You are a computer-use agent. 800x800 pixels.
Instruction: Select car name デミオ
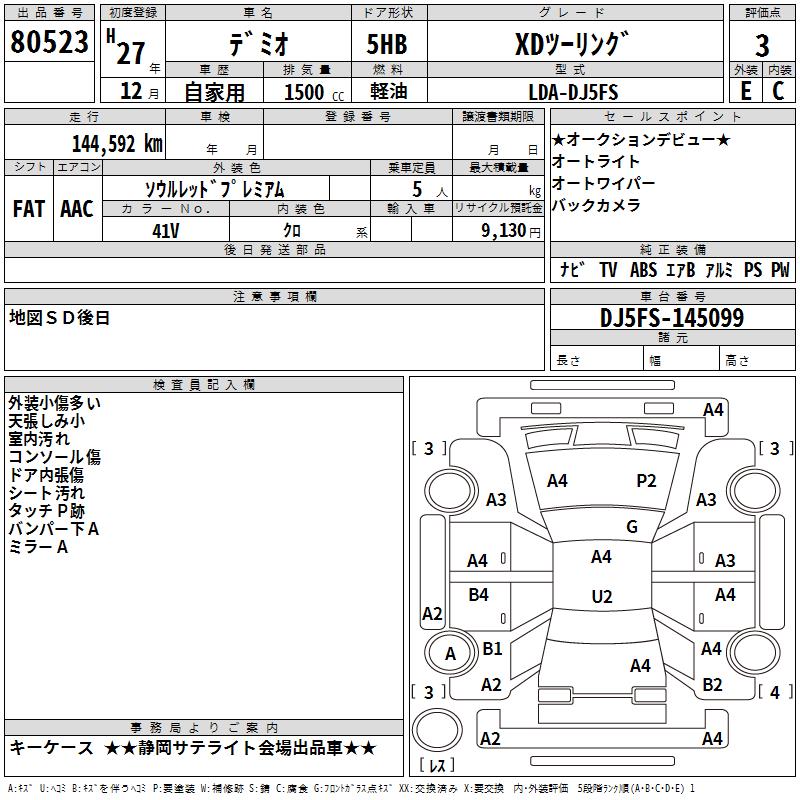coord(259,44)
